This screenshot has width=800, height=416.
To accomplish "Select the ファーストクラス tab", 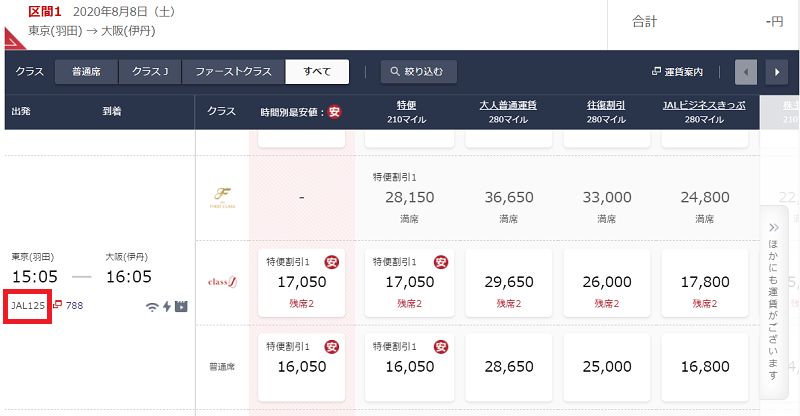I will pos(233,71).
